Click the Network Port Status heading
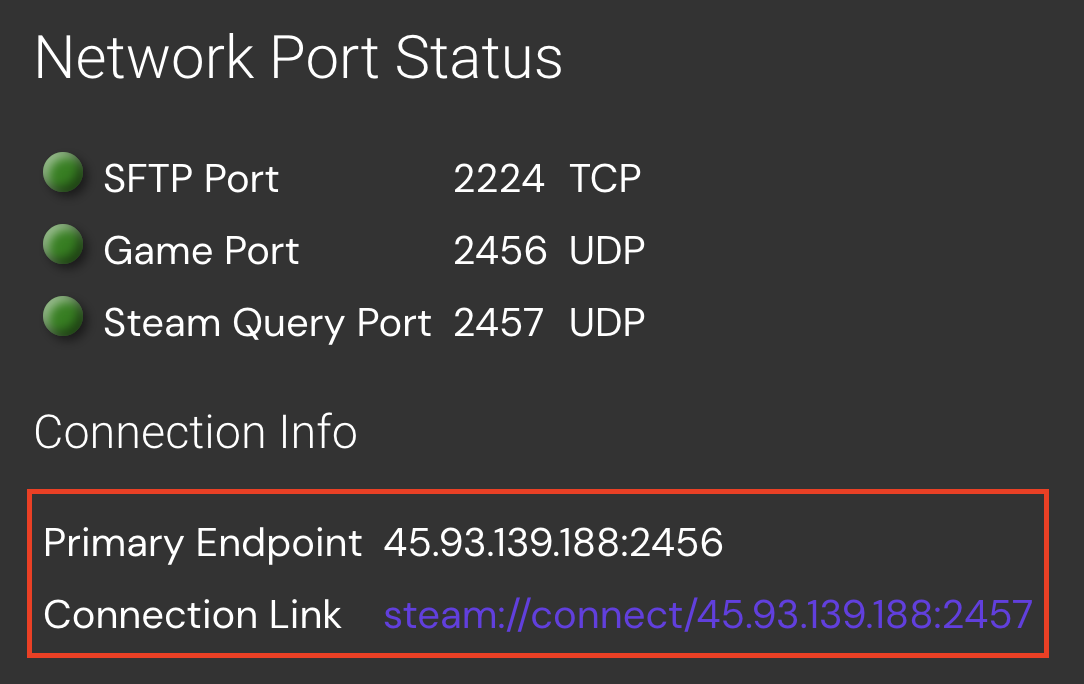The image size is (1084, 684). tap(298, 58)
